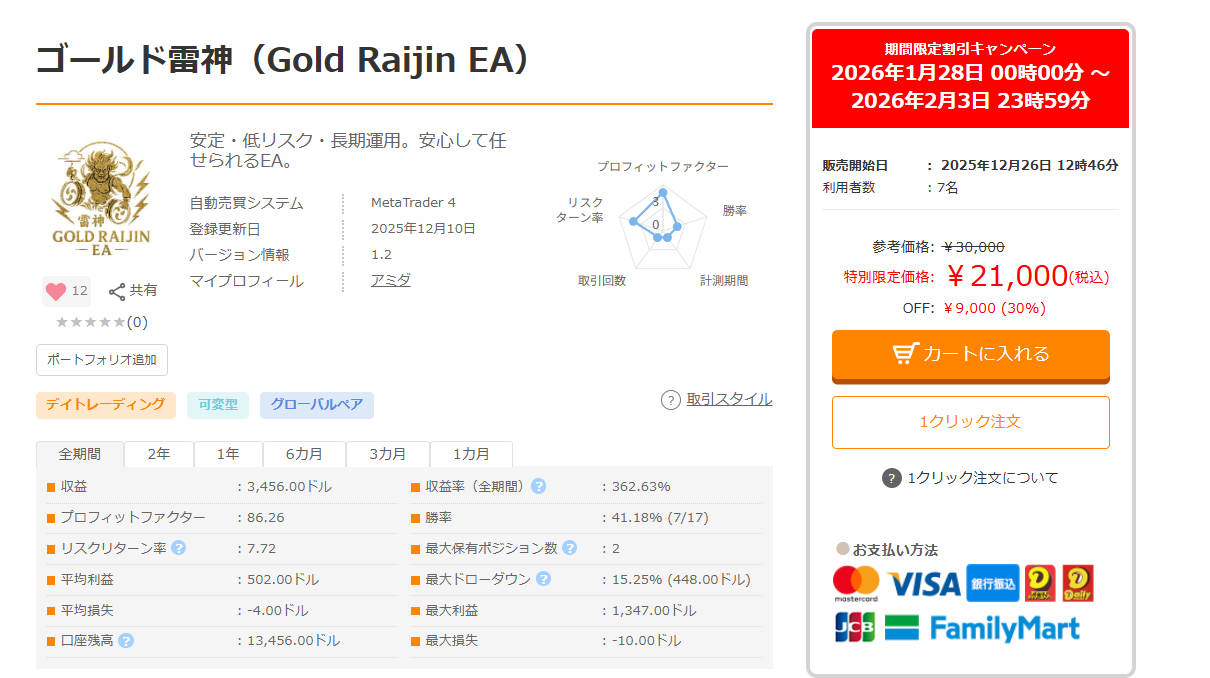Click the yellow D convenience store icon
The height and width of the screenshot is (678, 1210).
[x=1041, y=583]
